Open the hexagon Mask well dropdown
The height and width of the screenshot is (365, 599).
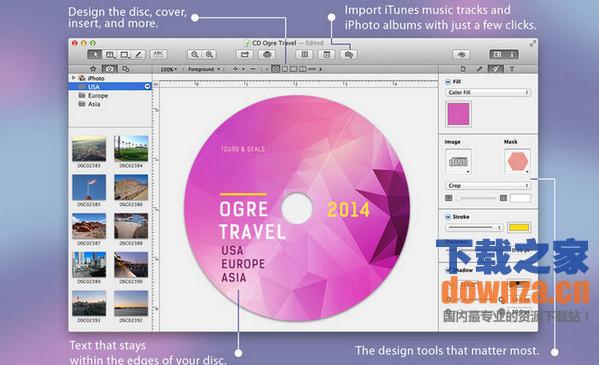(518, 162)
